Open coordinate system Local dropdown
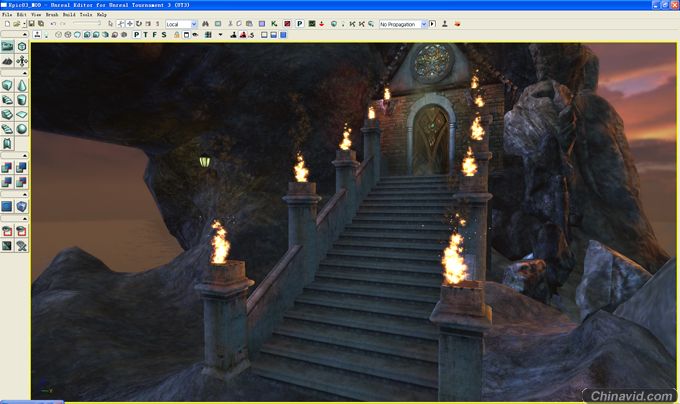This screenshot has width=680, height=404. pyautogui.click(x=181, y=24)
